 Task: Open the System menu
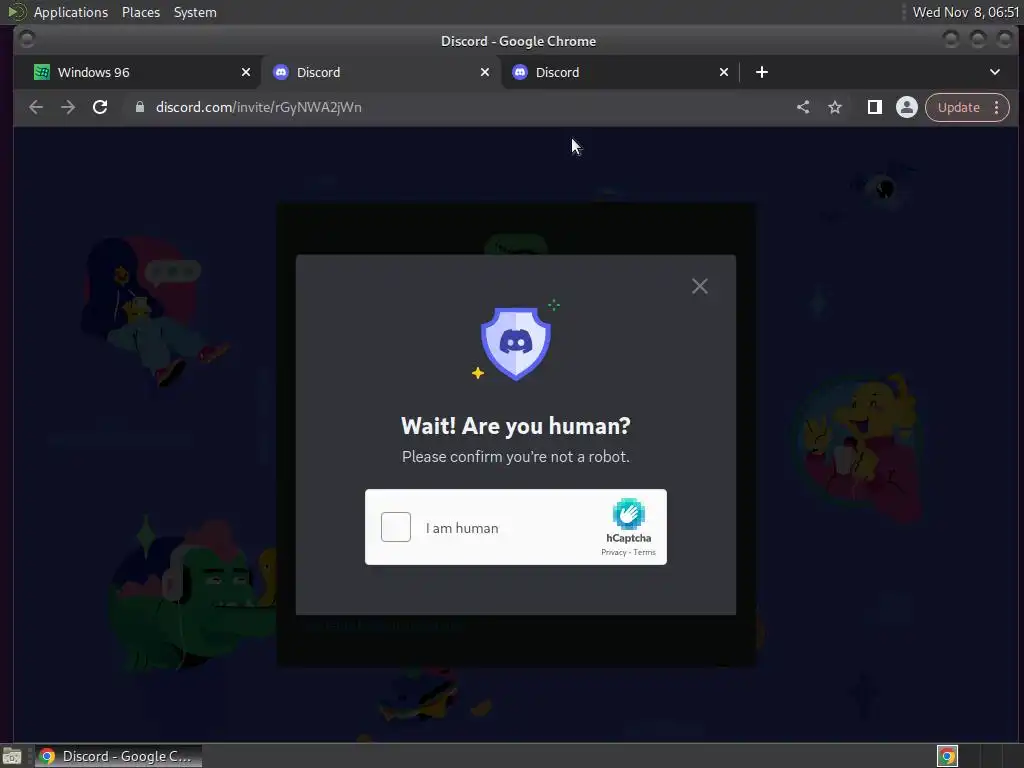click(x=195, y=12)
